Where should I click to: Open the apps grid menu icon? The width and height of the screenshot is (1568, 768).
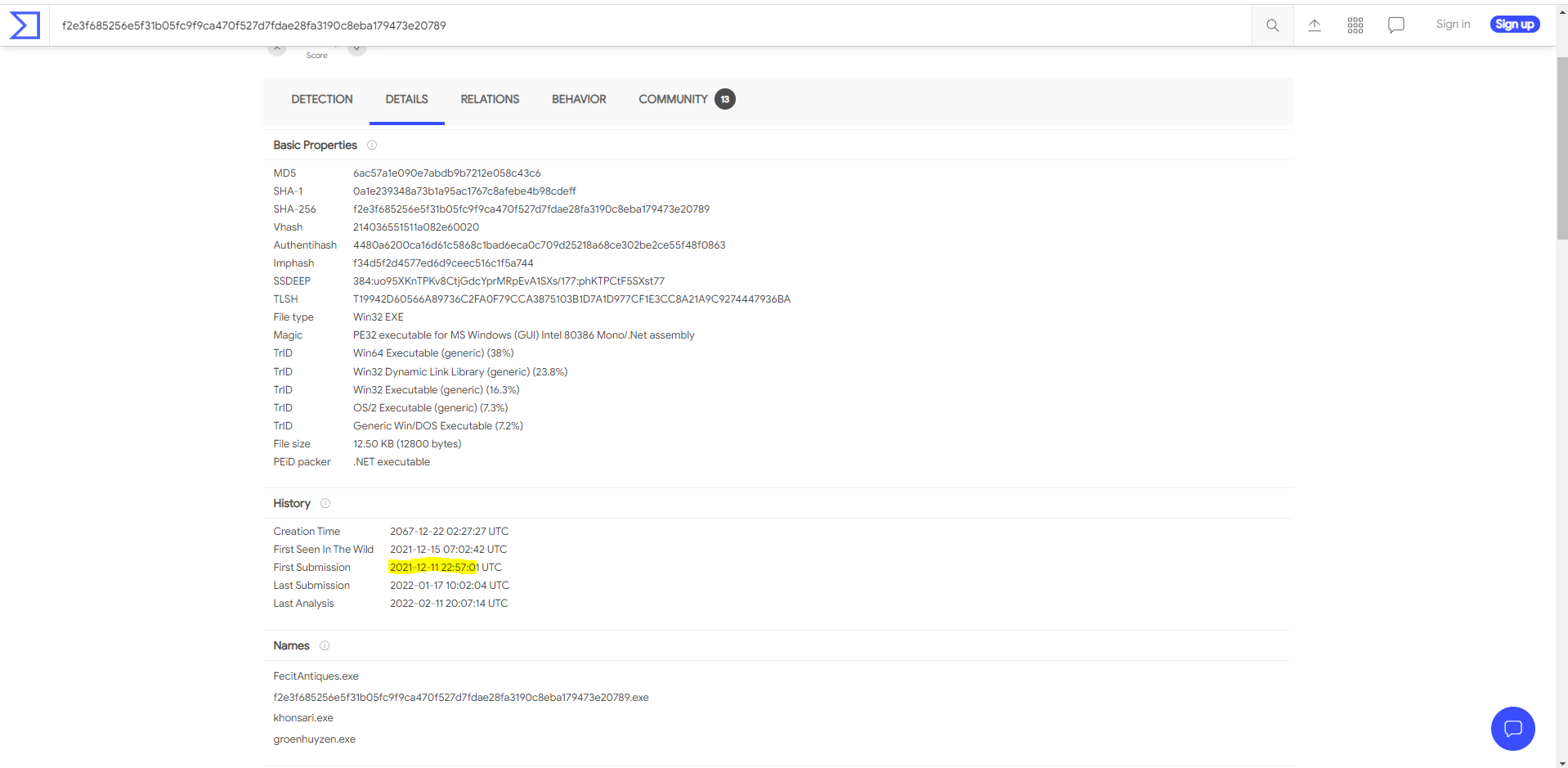click(x=1355, y=25)
